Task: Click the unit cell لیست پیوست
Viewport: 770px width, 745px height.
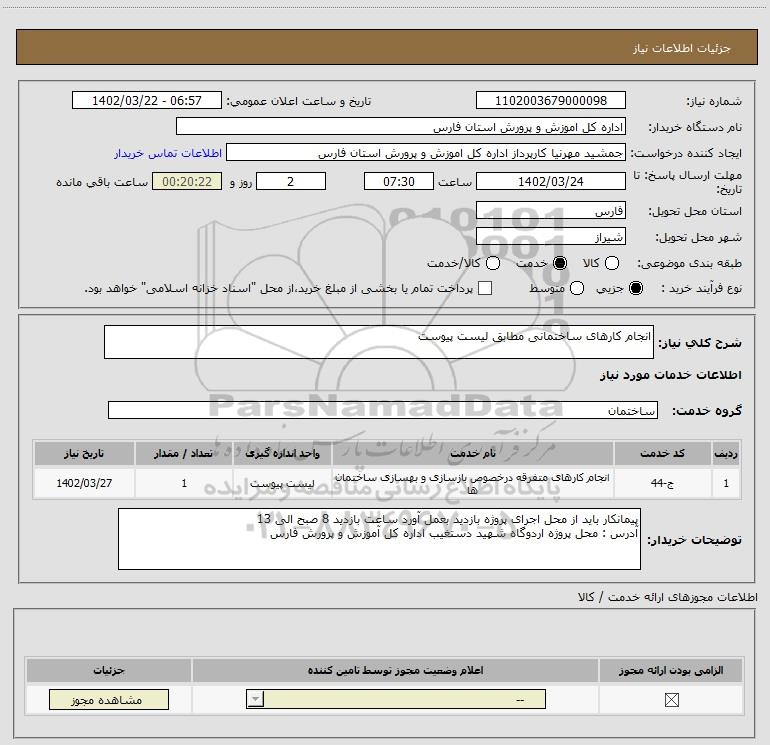Action: 282,483
